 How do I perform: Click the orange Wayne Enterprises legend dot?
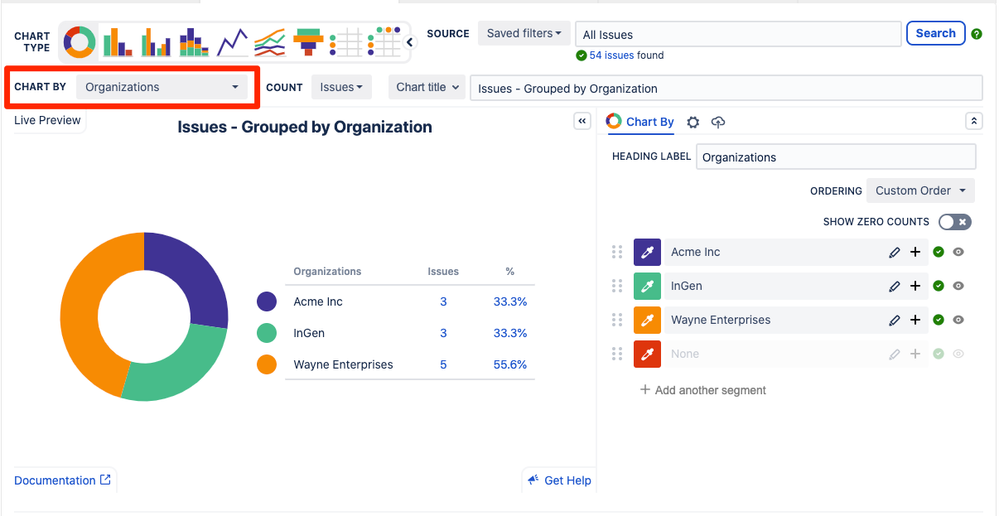266,365
